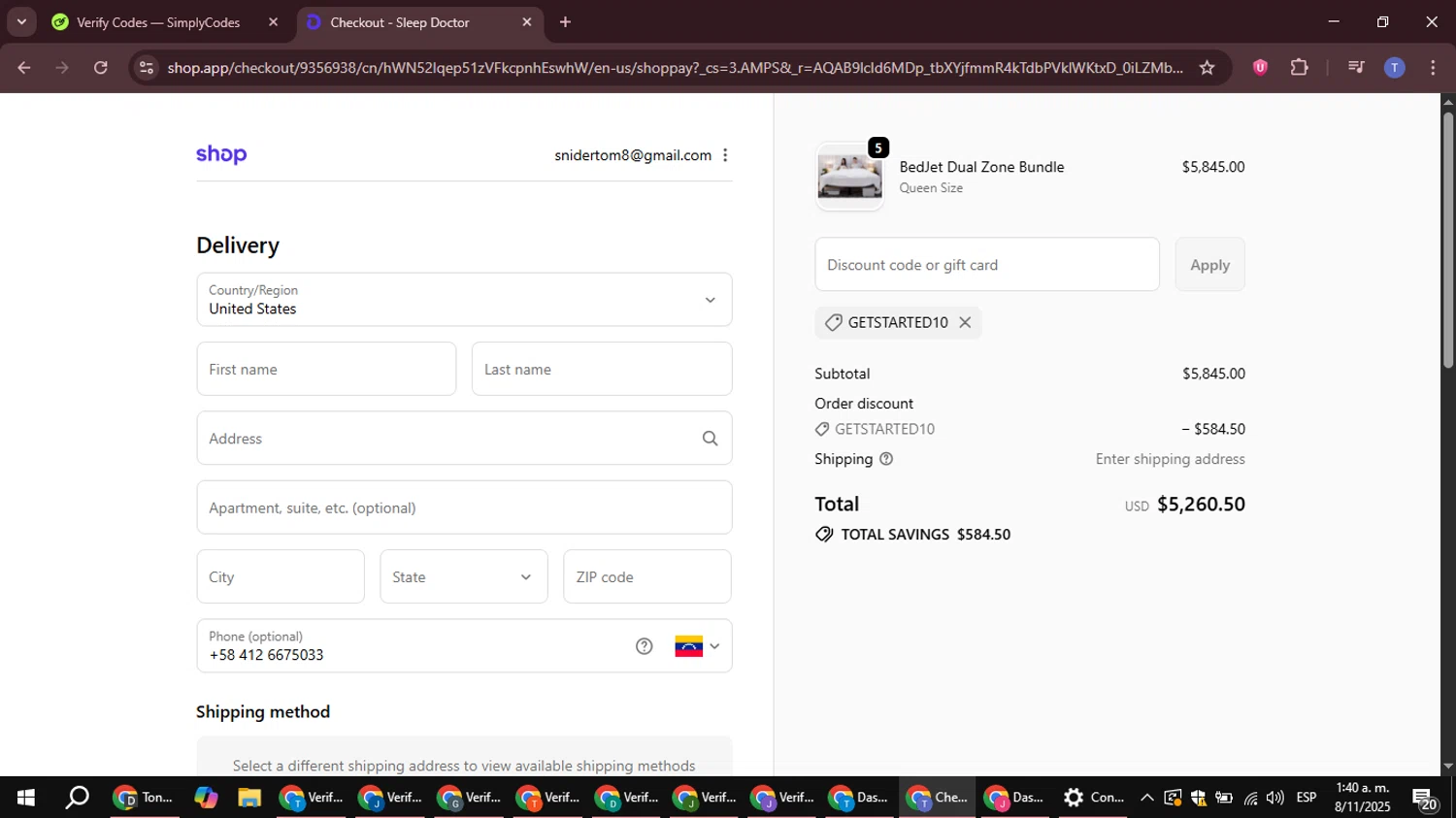
Task: Open the taskbar clock showing 1:40 a. m.
Action: pyautogui.click(x=1362, y=798)
